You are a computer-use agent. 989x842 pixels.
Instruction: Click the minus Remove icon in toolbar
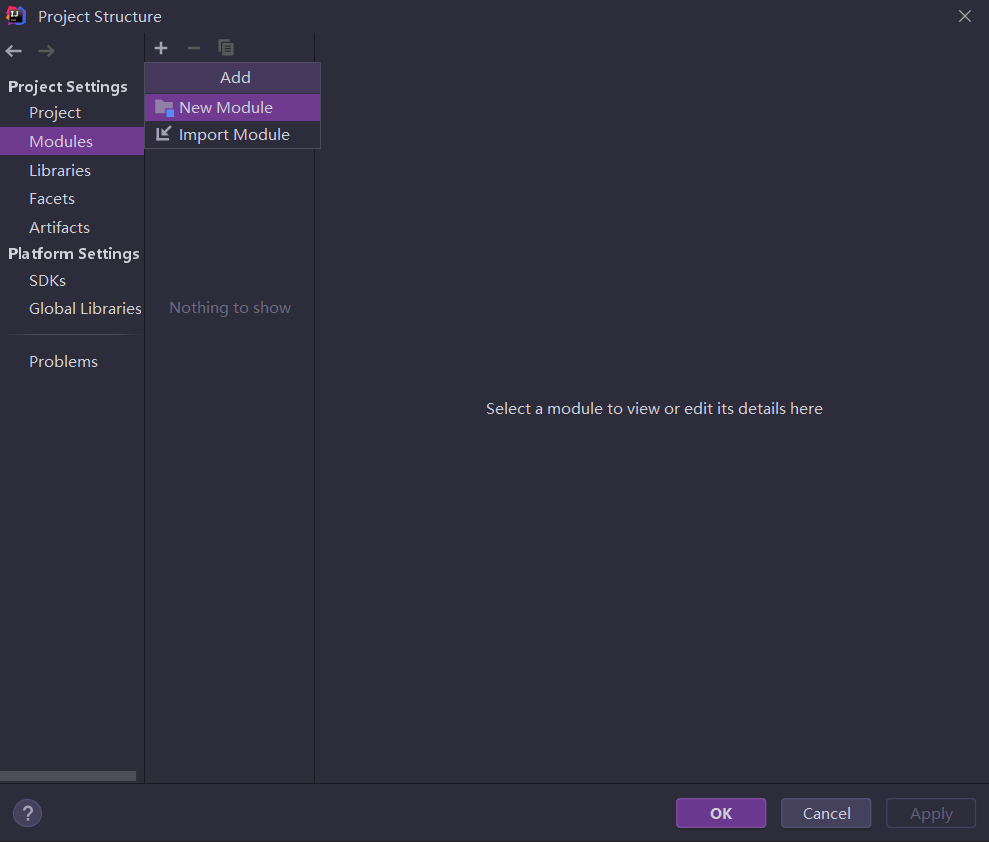(x=194, y=48)
